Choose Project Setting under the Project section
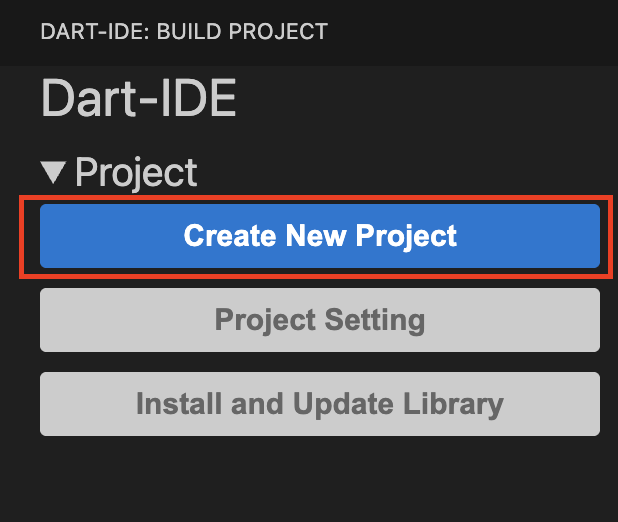 [x=320, y=320]
